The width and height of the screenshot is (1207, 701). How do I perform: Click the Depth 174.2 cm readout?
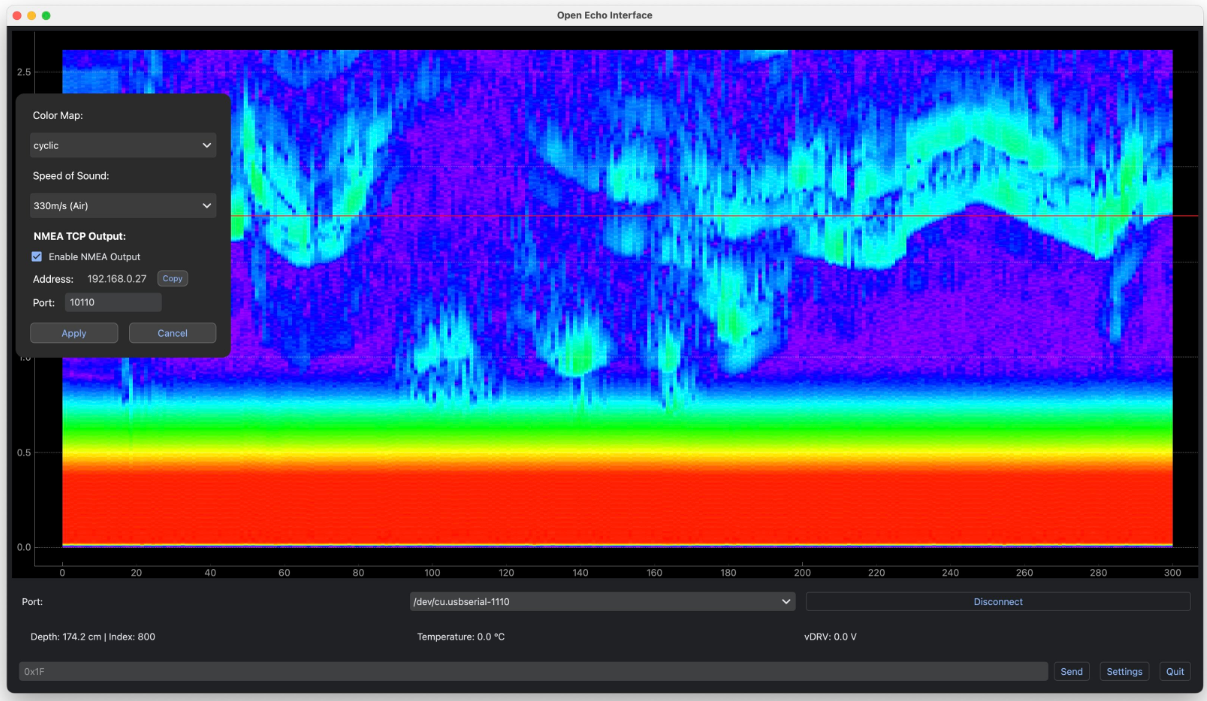[x=92, y=637]
